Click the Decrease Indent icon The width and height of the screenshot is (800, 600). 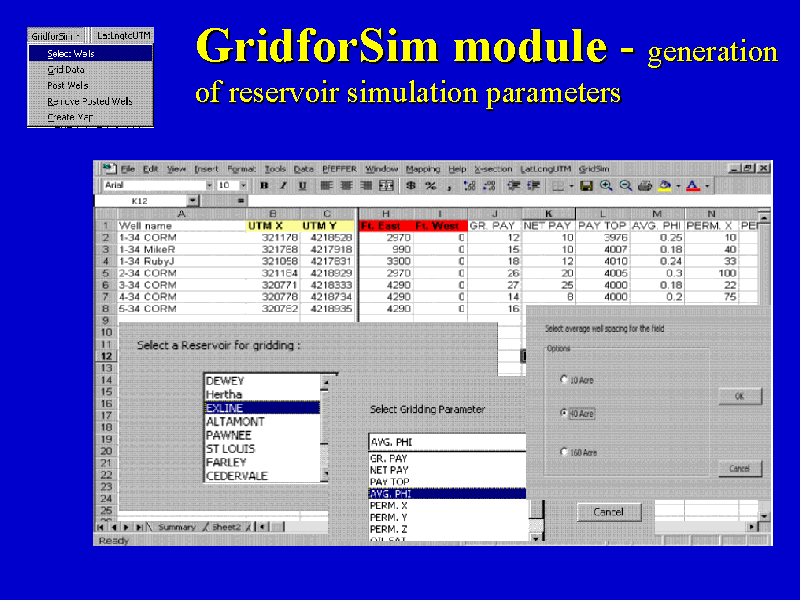(513, 186)
